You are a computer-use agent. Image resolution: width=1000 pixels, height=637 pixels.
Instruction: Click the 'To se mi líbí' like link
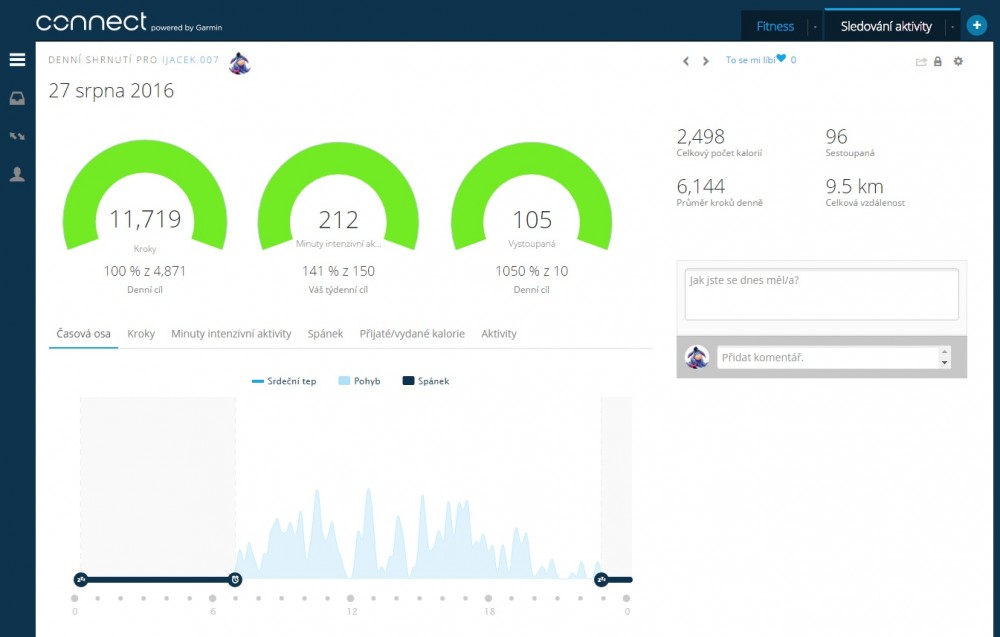coord(750,60)
